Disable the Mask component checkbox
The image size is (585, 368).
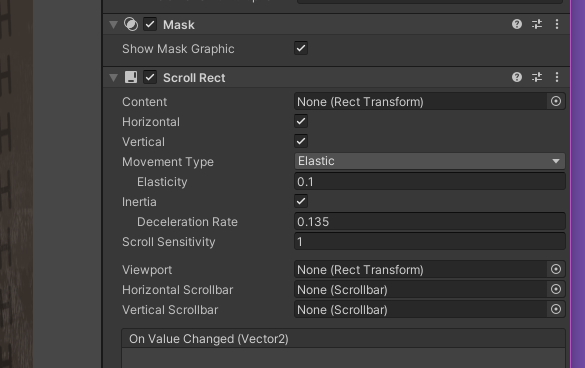[x=150, y=25]
